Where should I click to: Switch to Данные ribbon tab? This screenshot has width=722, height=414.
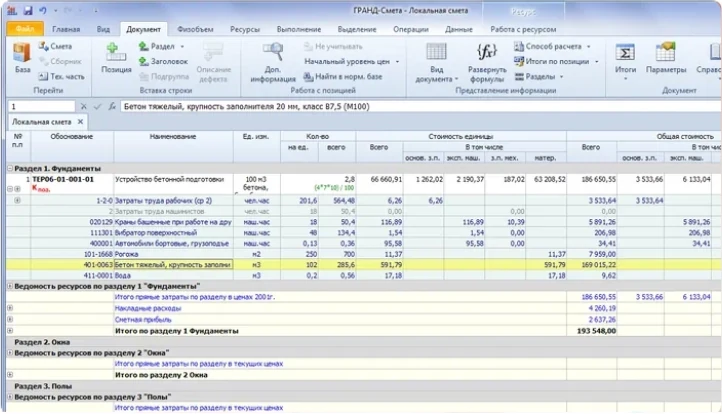pyautogui.click(x=459, y=29)
